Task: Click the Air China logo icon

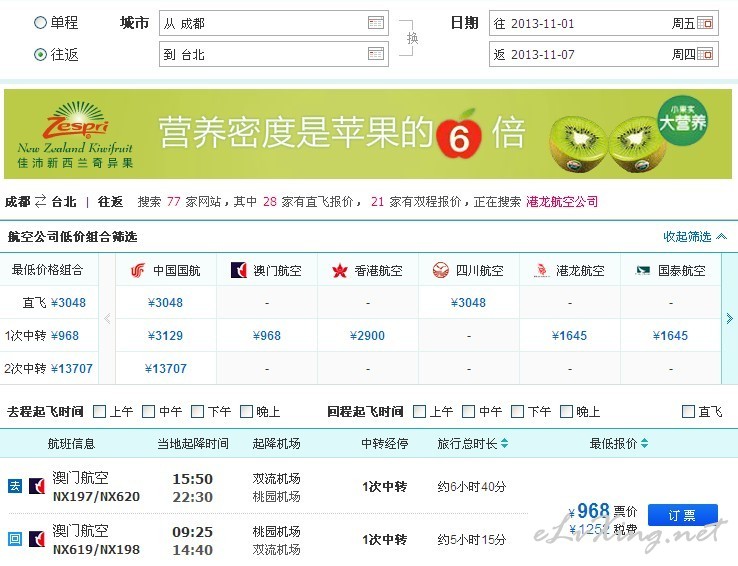Action: tap(137, 271)
